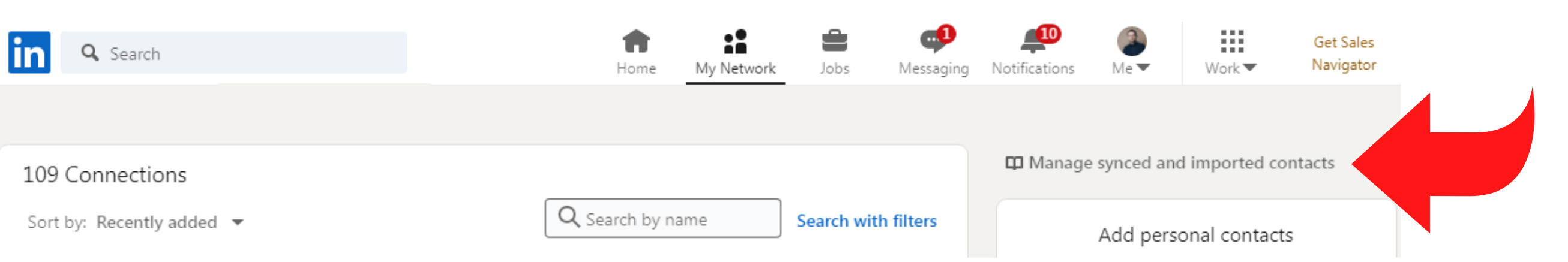Expand the Me profile dropdown arrow
Viewport: 1568px width, 262px height.
pos(1143,68)
